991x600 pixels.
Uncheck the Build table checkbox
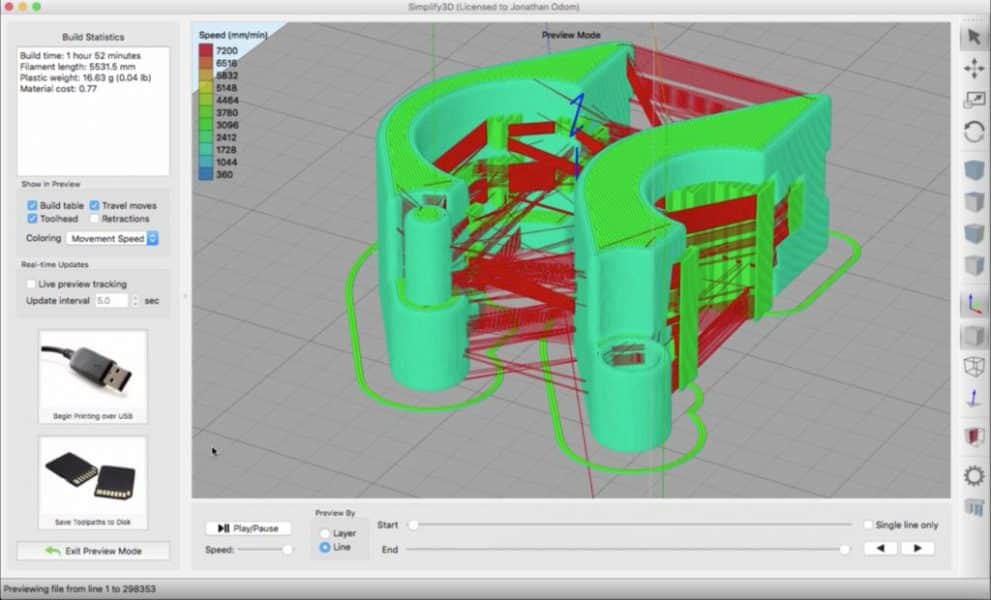tap(32, 205)
